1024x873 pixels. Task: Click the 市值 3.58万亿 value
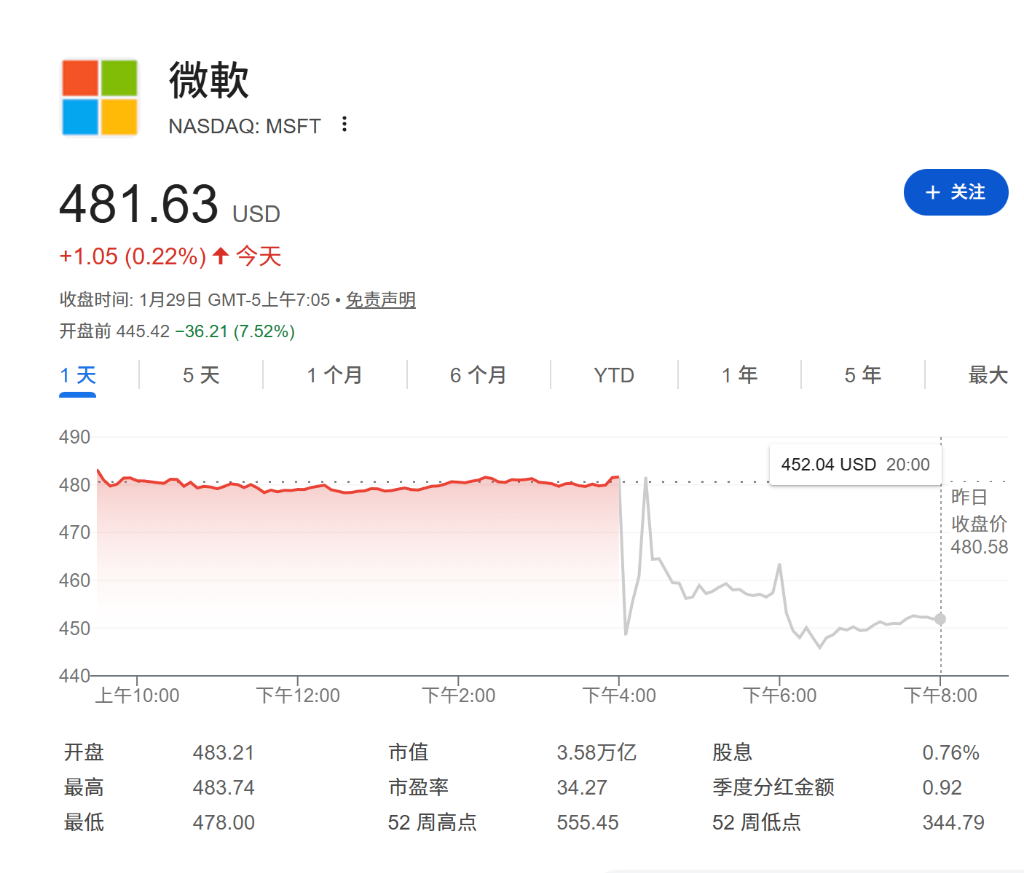pos(596,753)
